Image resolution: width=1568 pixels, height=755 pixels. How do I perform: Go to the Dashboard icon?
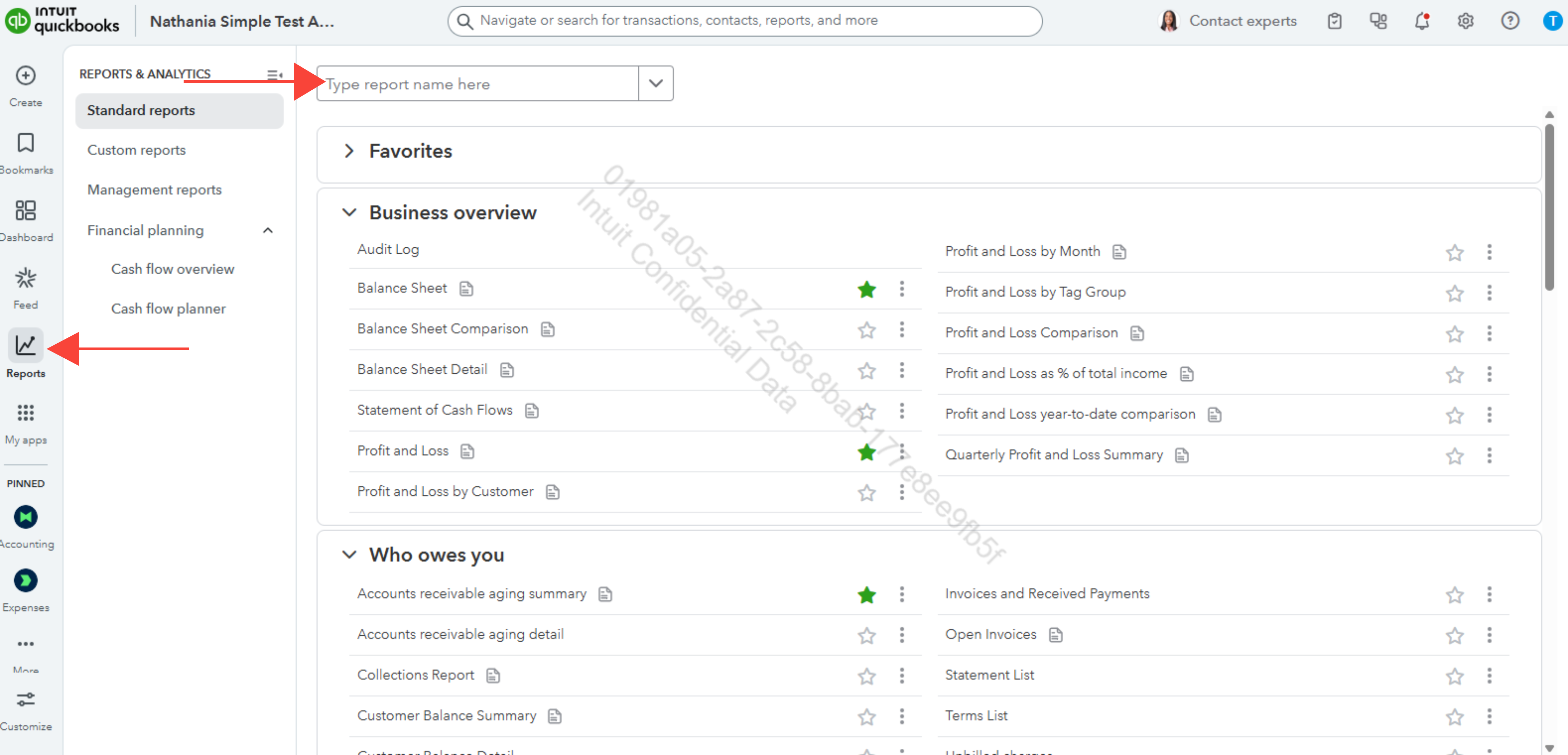(25, 211)
